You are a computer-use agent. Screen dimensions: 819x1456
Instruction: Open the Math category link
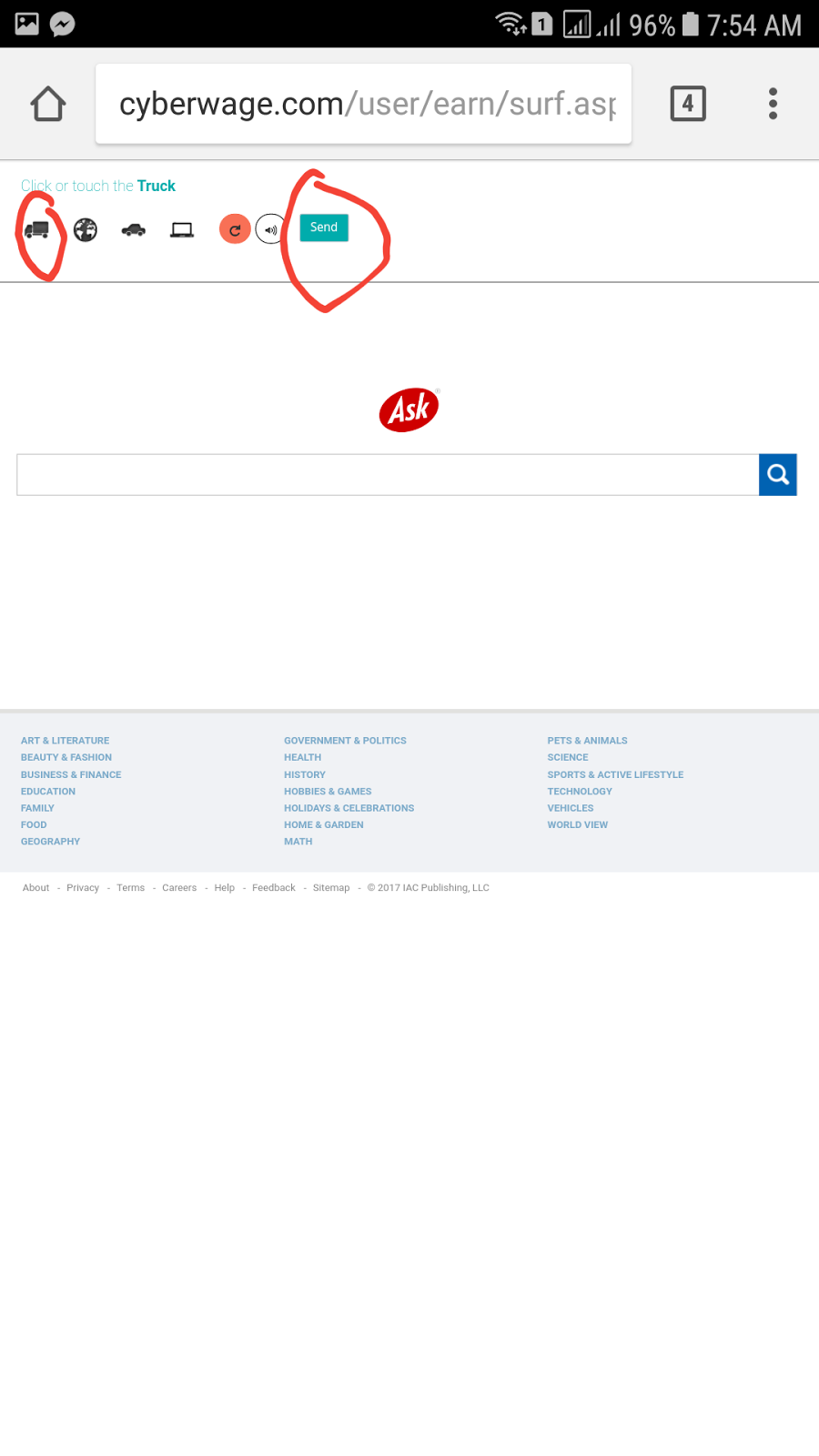click(298, 842)
